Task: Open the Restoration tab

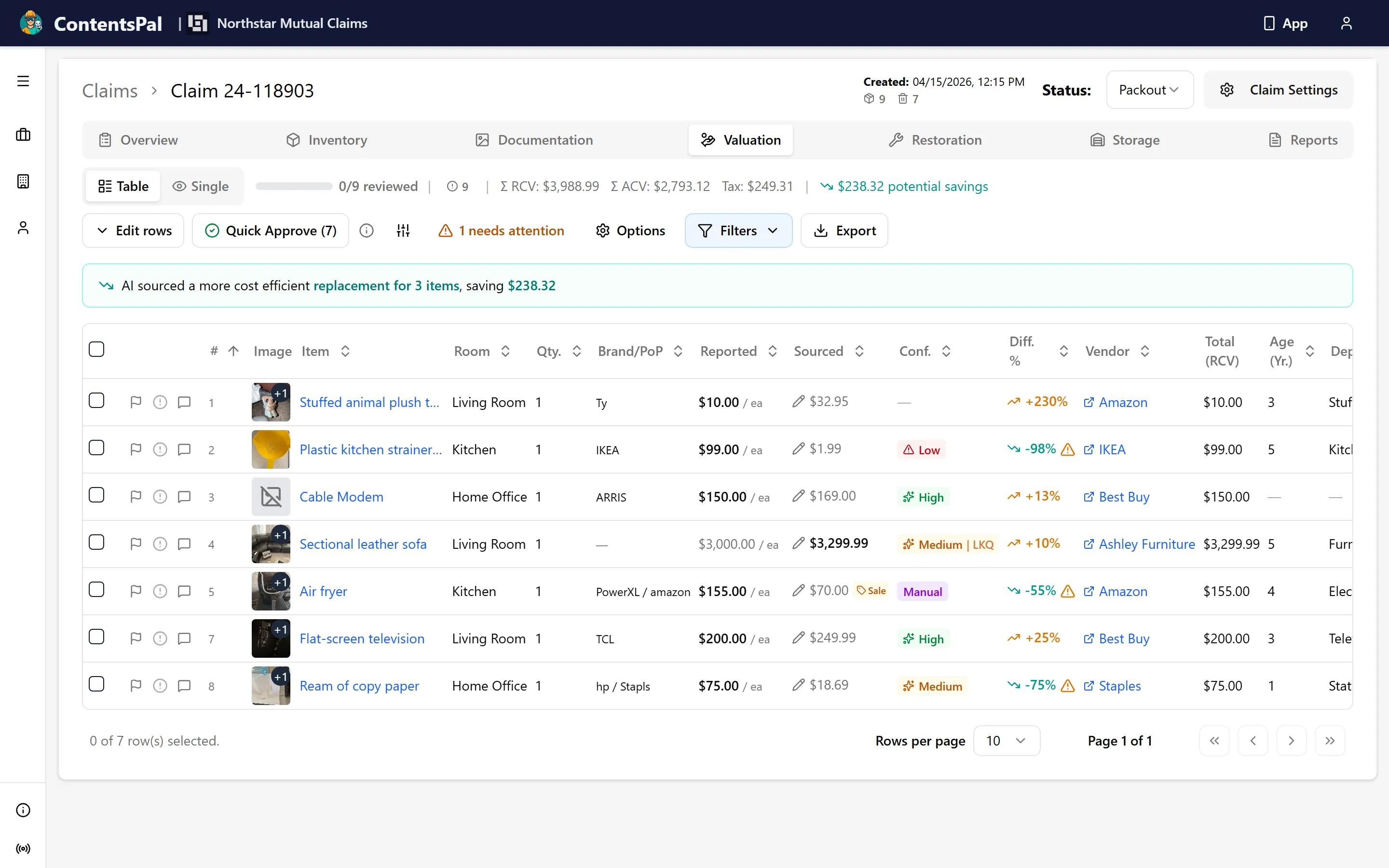Action: (936, 140)
